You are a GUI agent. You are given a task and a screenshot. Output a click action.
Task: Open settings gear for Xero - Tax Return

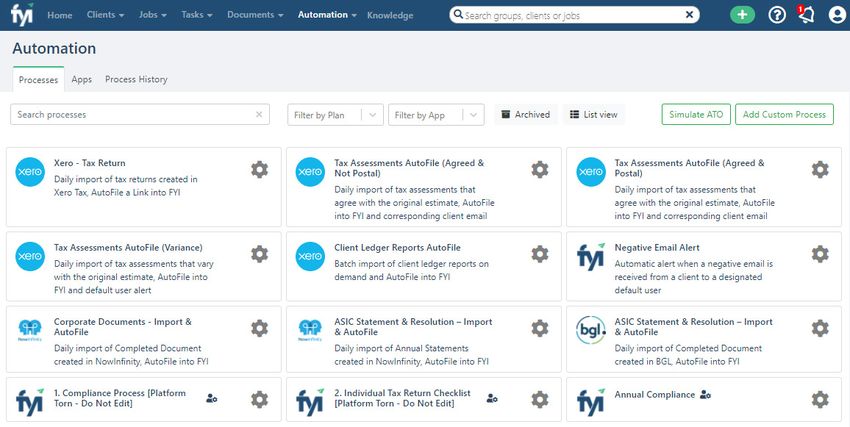[x=260, y=170]
